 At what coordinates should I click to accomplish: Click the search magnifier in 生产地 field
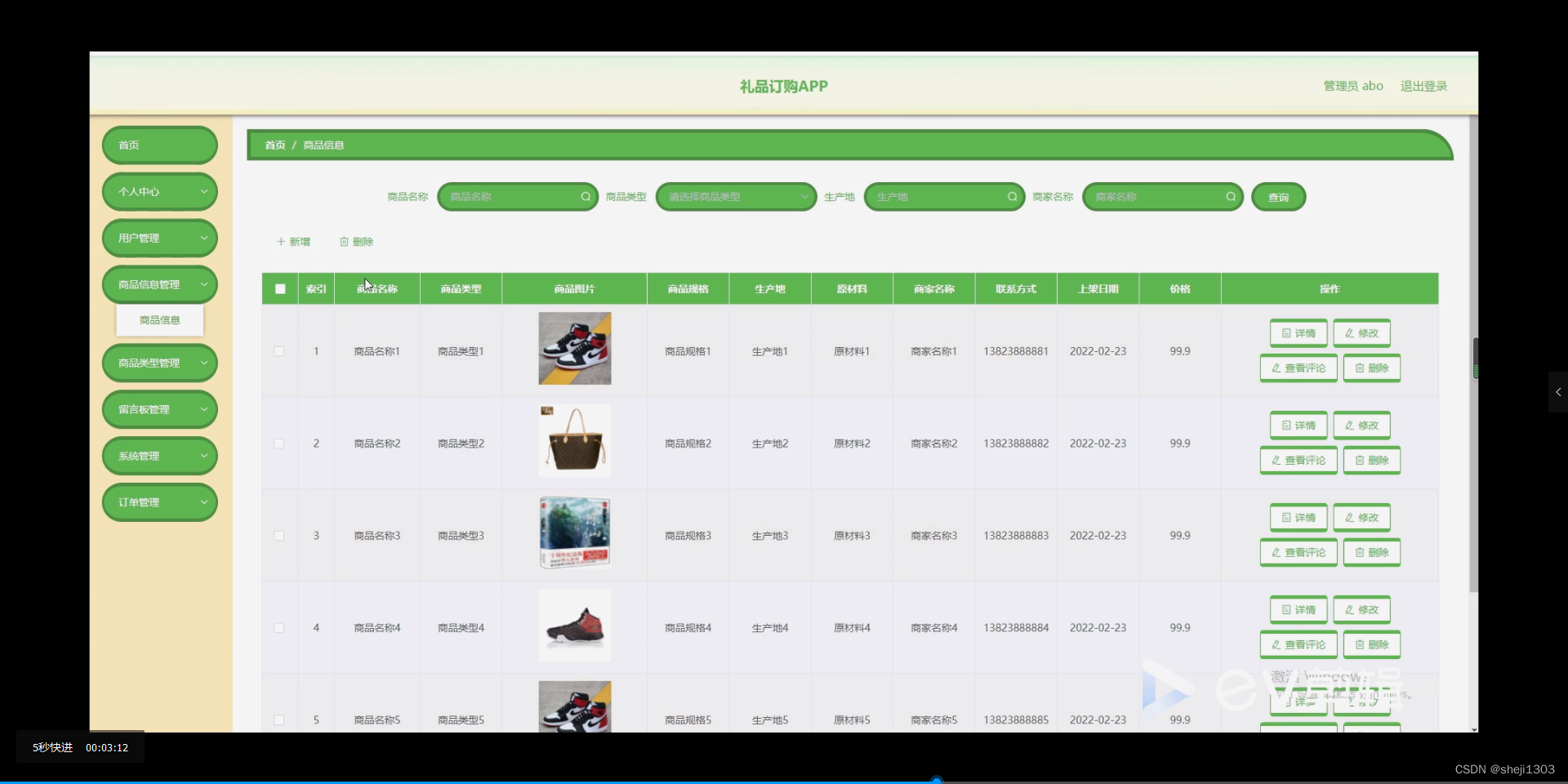click(x=1011, y=196)
